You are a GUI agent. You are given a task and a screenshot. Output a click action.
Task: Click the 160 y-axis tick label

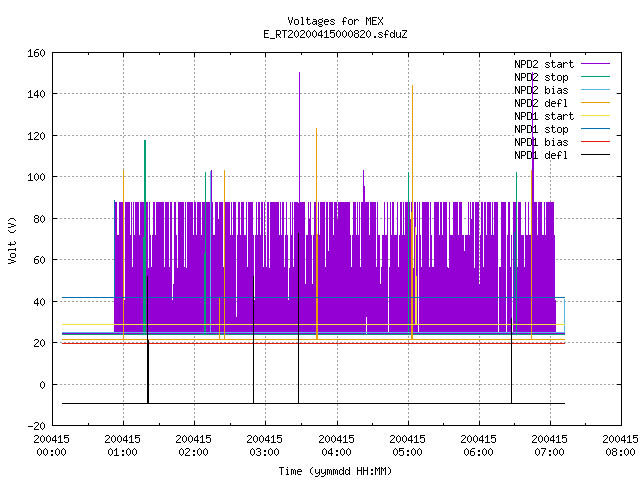pyautogui.click(x=36, y=53)
